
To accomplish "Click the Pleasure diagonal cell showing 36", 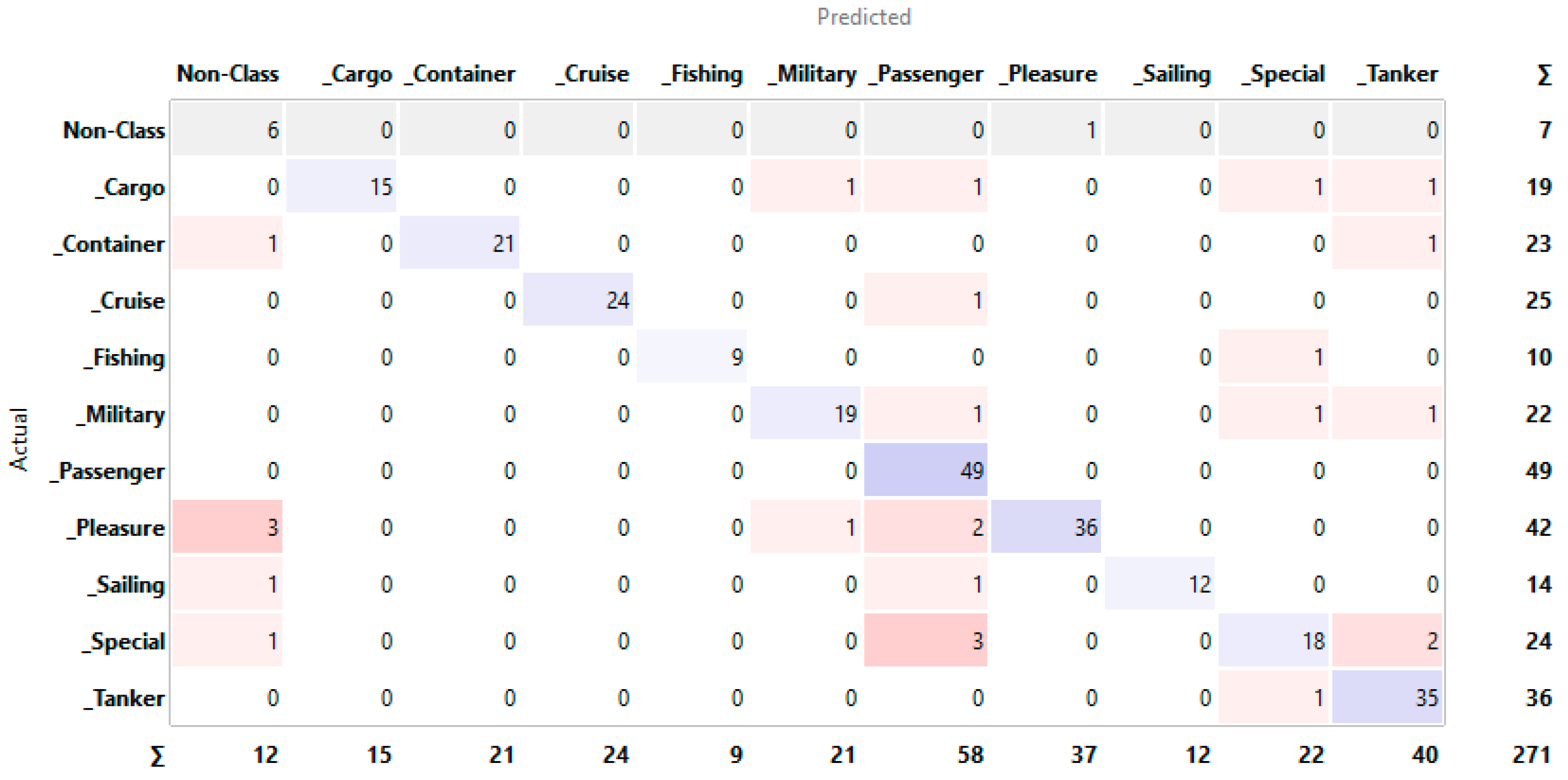I will pyautogui.click(x=1045, y=527).
